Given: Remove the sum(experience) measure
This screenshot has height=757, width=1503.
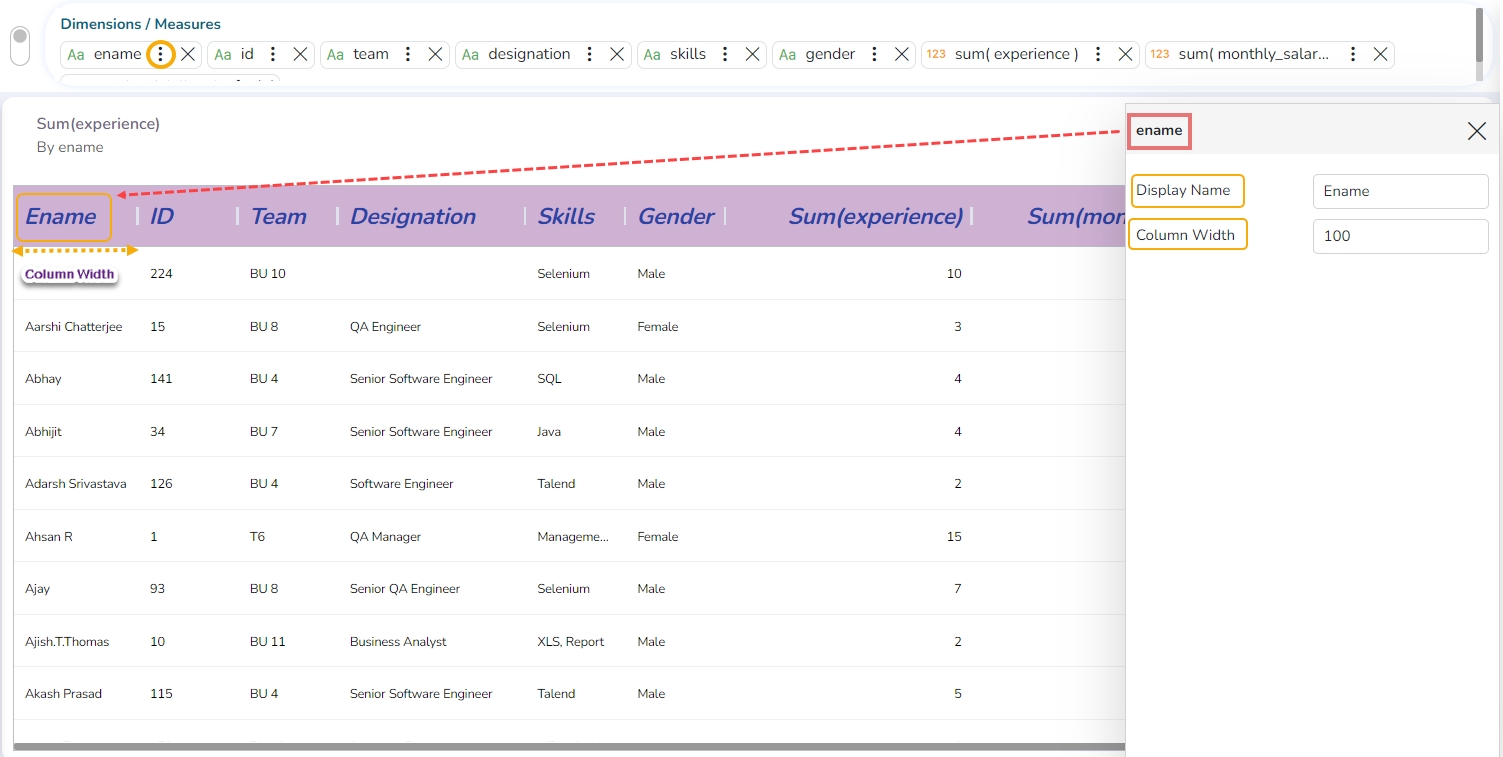Looking at the screenshot, I should click(1125, 55).
